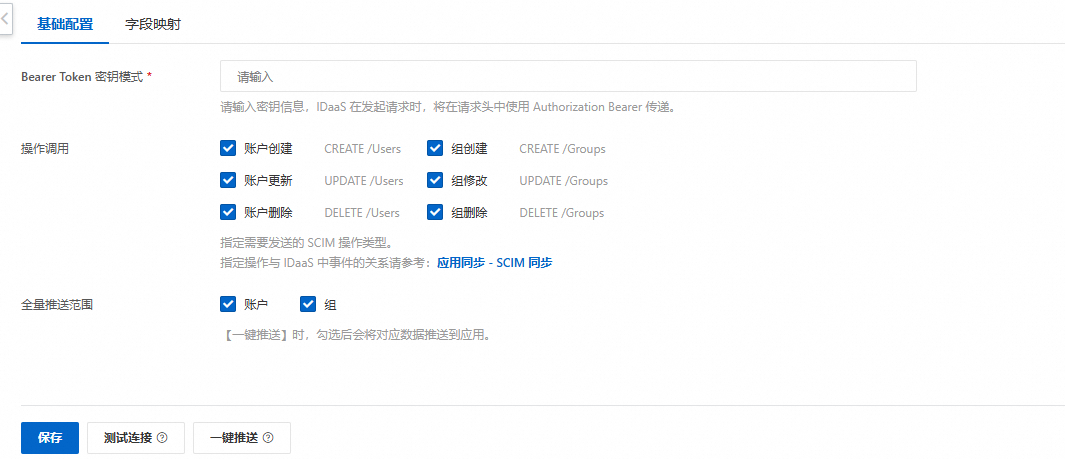Click the CREATE /Groups text
This screenshot has height=459, width=1065.
pyautogui.click(x=562, y=149)
